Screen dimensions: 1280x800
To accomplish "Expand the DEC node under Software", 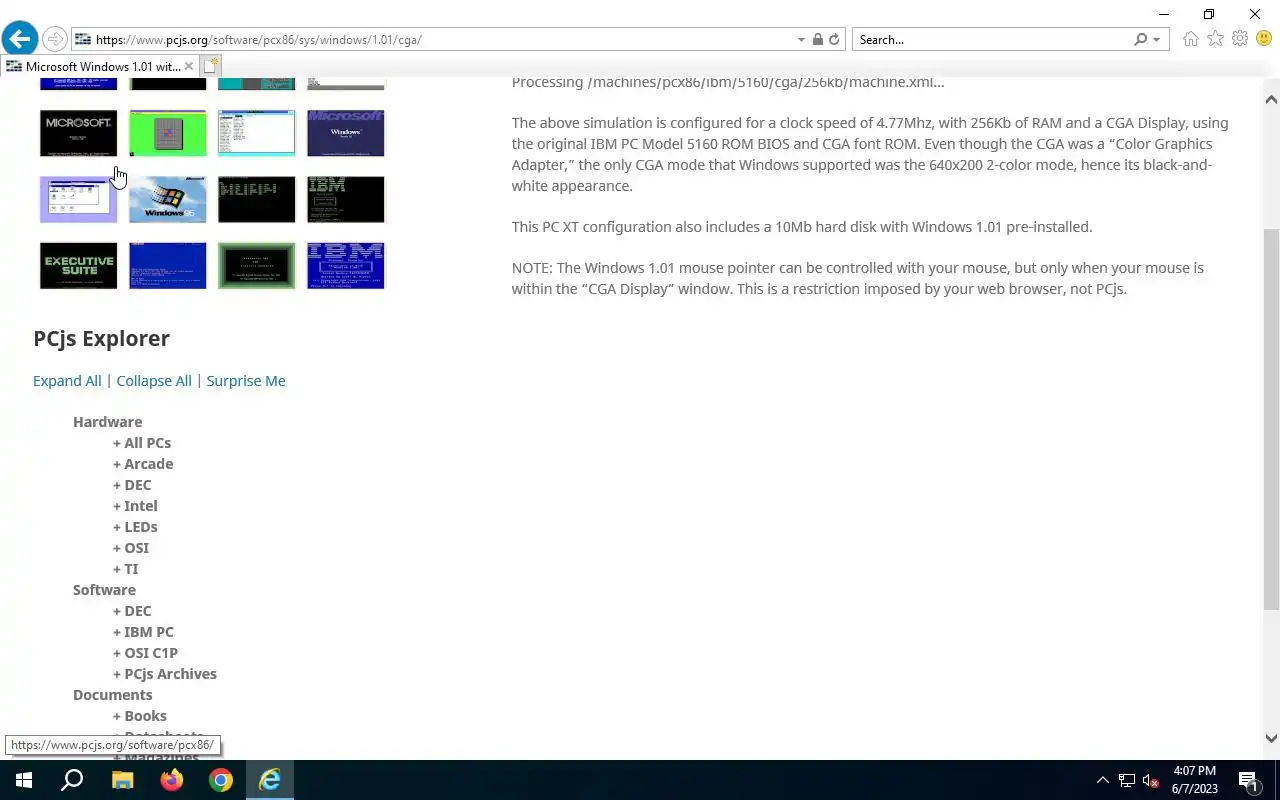I will [x=132, y=610].
